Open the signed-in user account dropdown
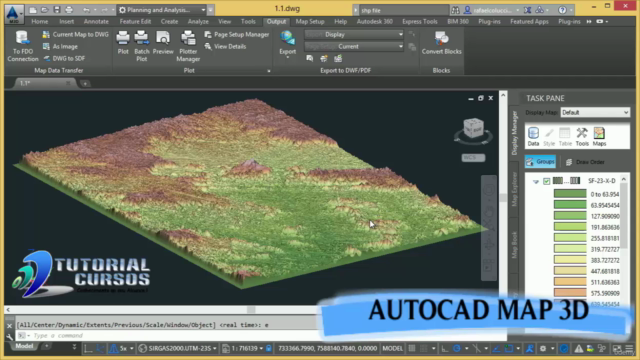640x360 pixels. tap(492, 10)
